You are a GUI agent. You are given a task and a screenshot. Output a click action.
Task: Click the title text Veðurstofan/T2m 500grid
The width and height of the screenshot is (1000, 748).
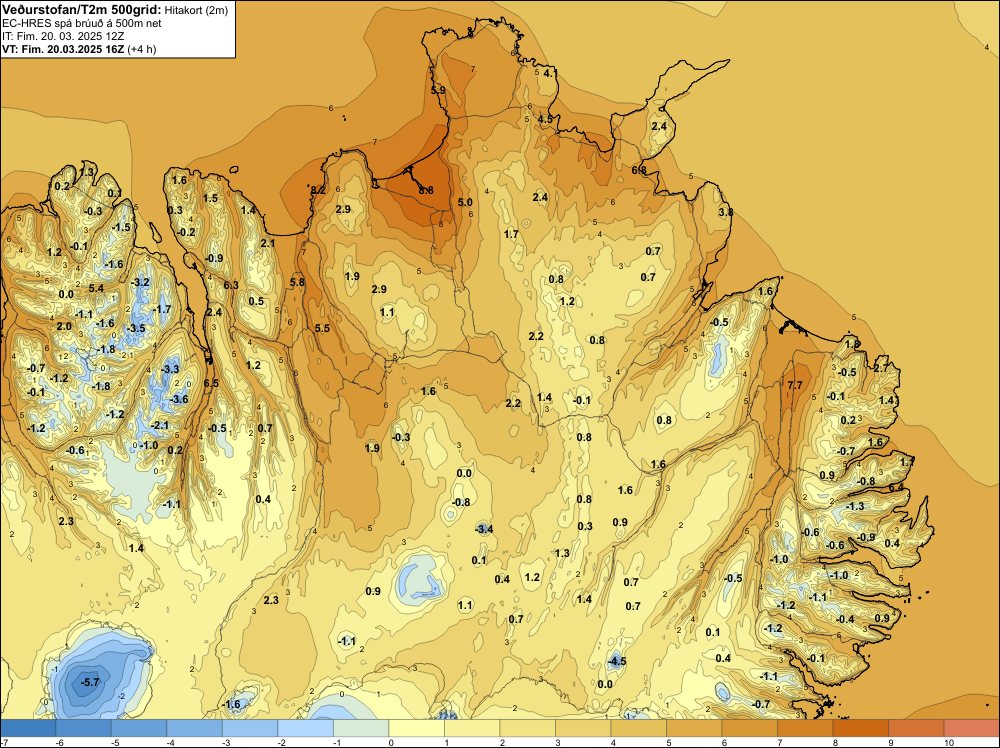tap(82, 9)
